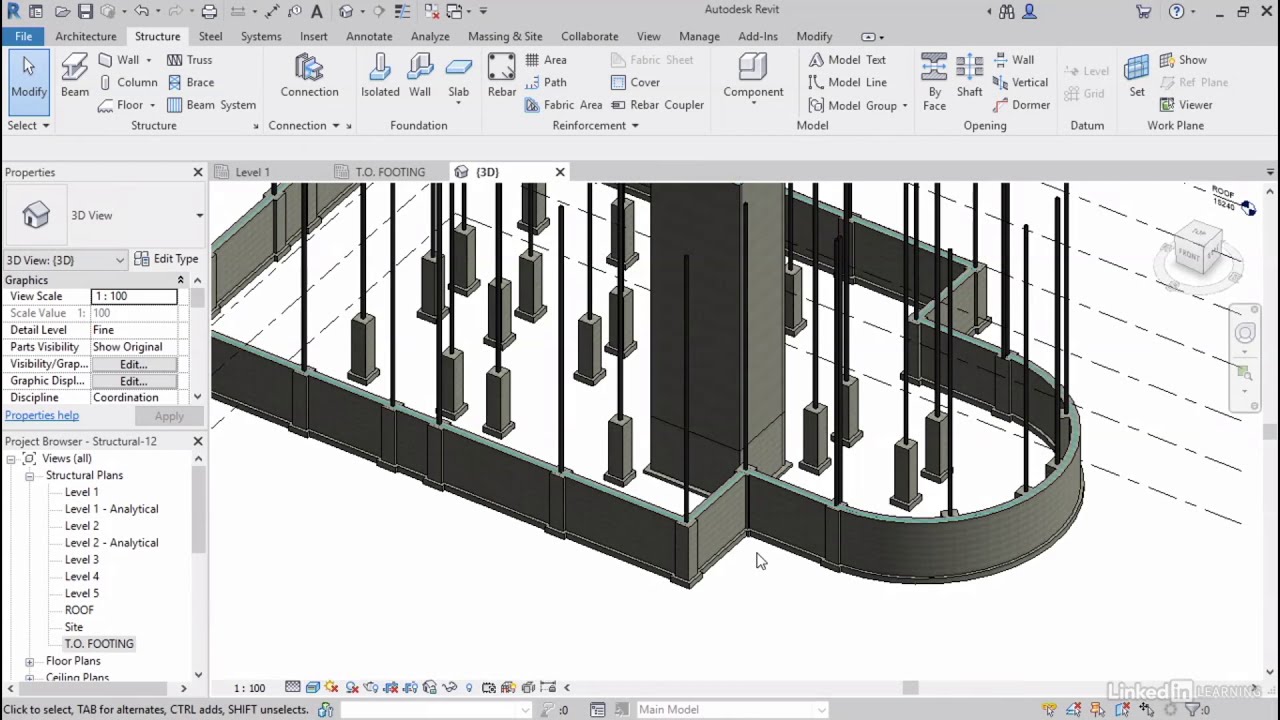Click the Rebar Coupler tool
Image resolution: width=1280 pixels, height=720 pixels.
point(657,104)
